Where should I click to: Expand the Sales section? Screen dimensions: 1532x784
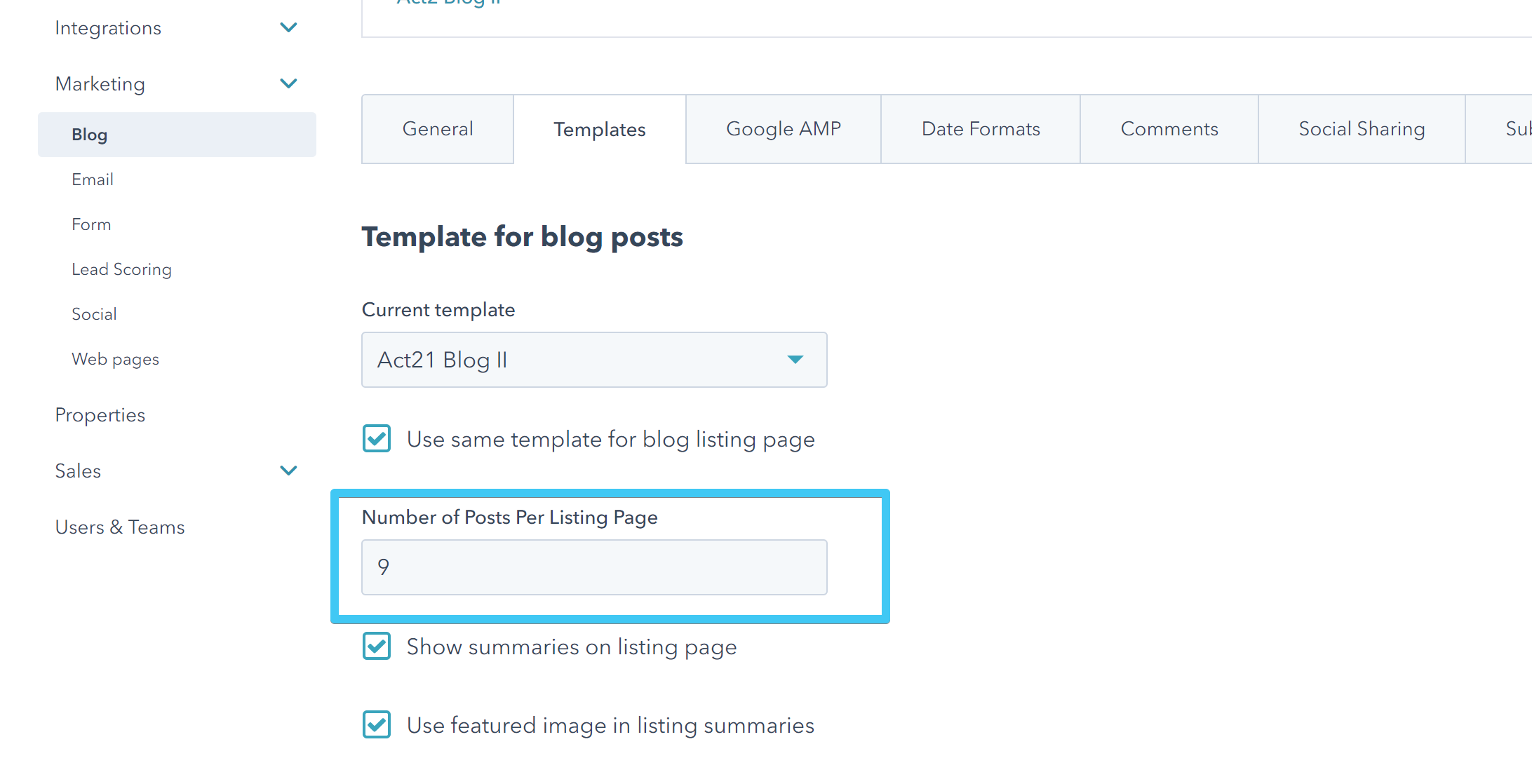(288, 471)
